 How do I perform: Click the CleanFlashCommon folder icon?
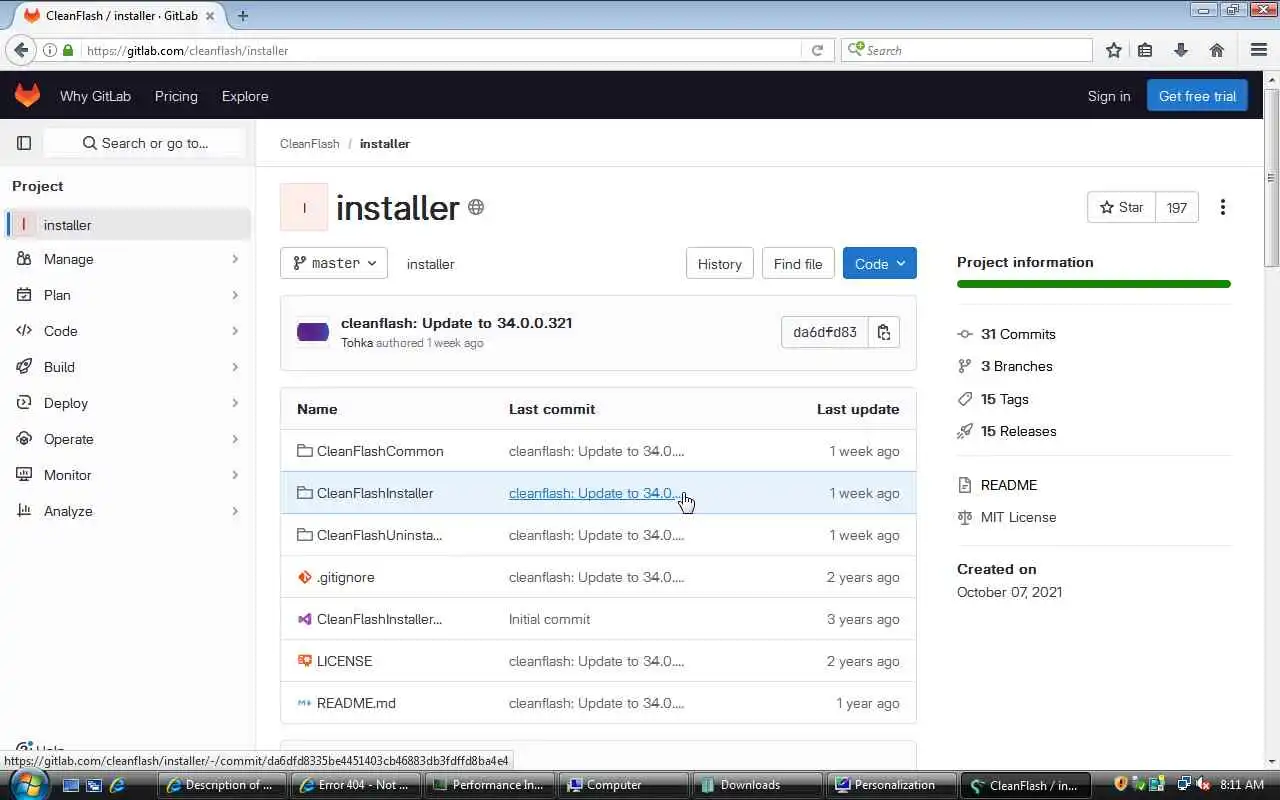(305, 451)
